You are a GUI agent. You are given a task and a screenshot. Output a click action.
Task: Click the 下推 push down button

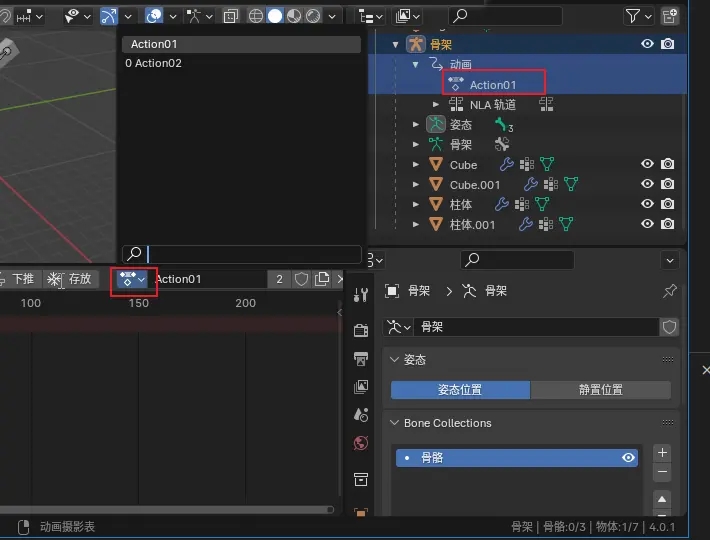tap(22, 279)
